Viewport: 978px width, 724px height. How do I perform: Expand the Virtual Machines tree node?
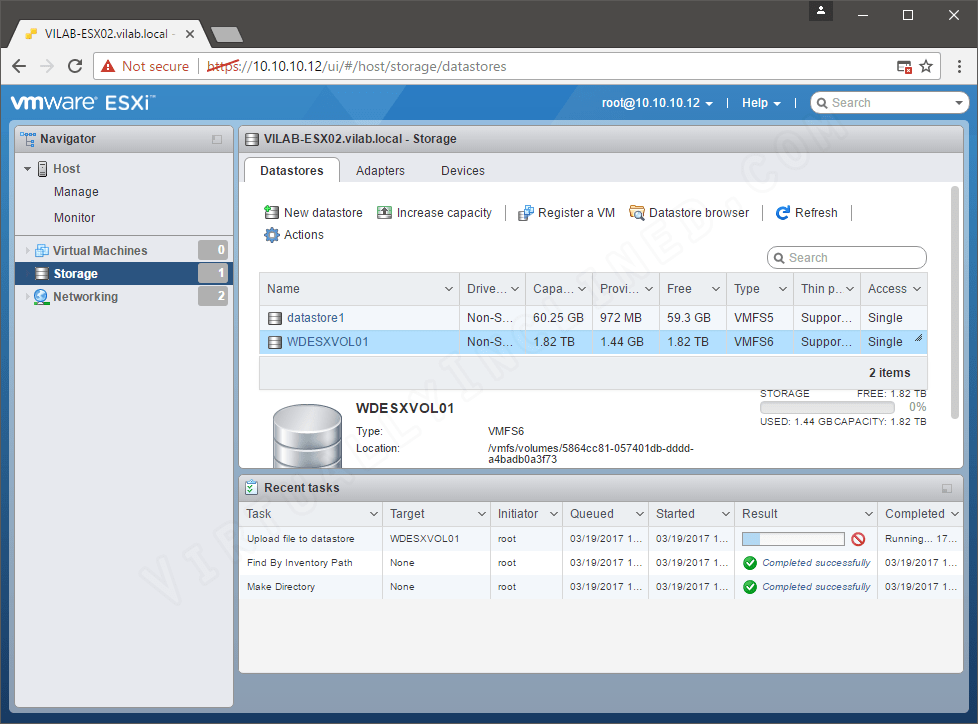[x=27, y=251]
